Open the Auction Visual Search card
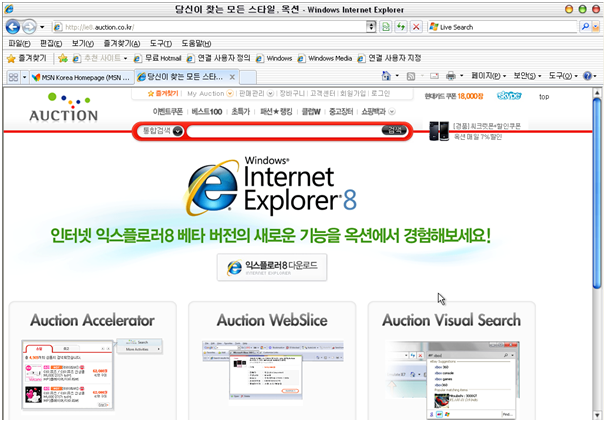606x422 pixels. coord(451,361)
